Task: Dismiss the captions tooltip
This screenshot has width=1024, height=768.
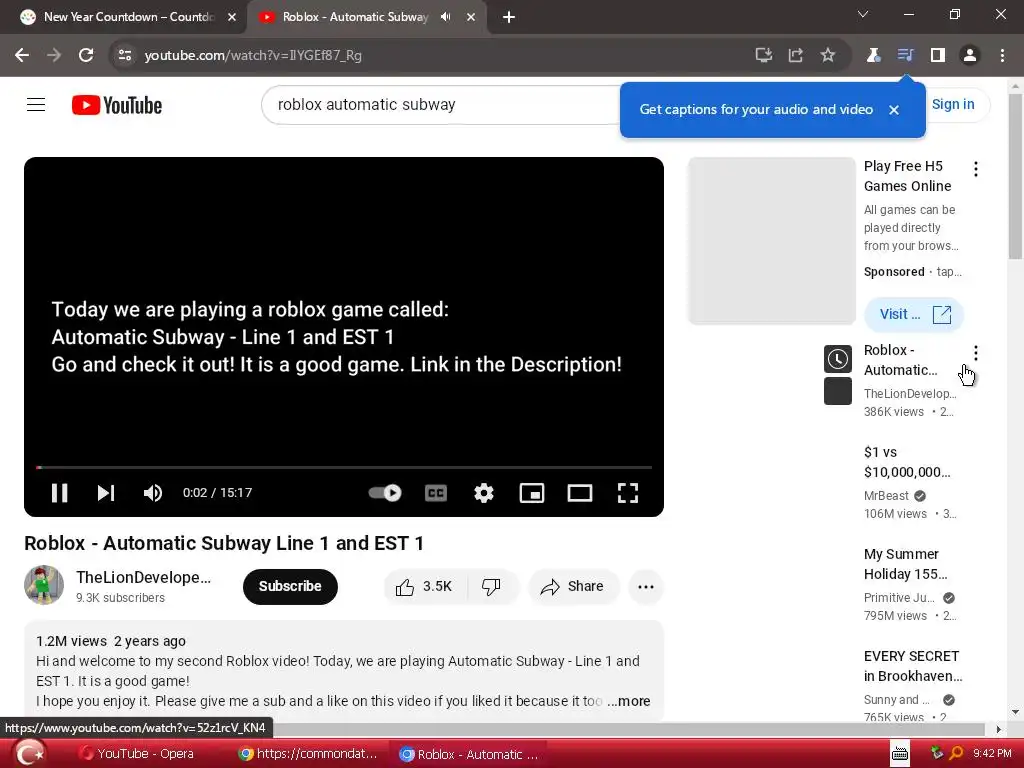Action: coord(894,110)
